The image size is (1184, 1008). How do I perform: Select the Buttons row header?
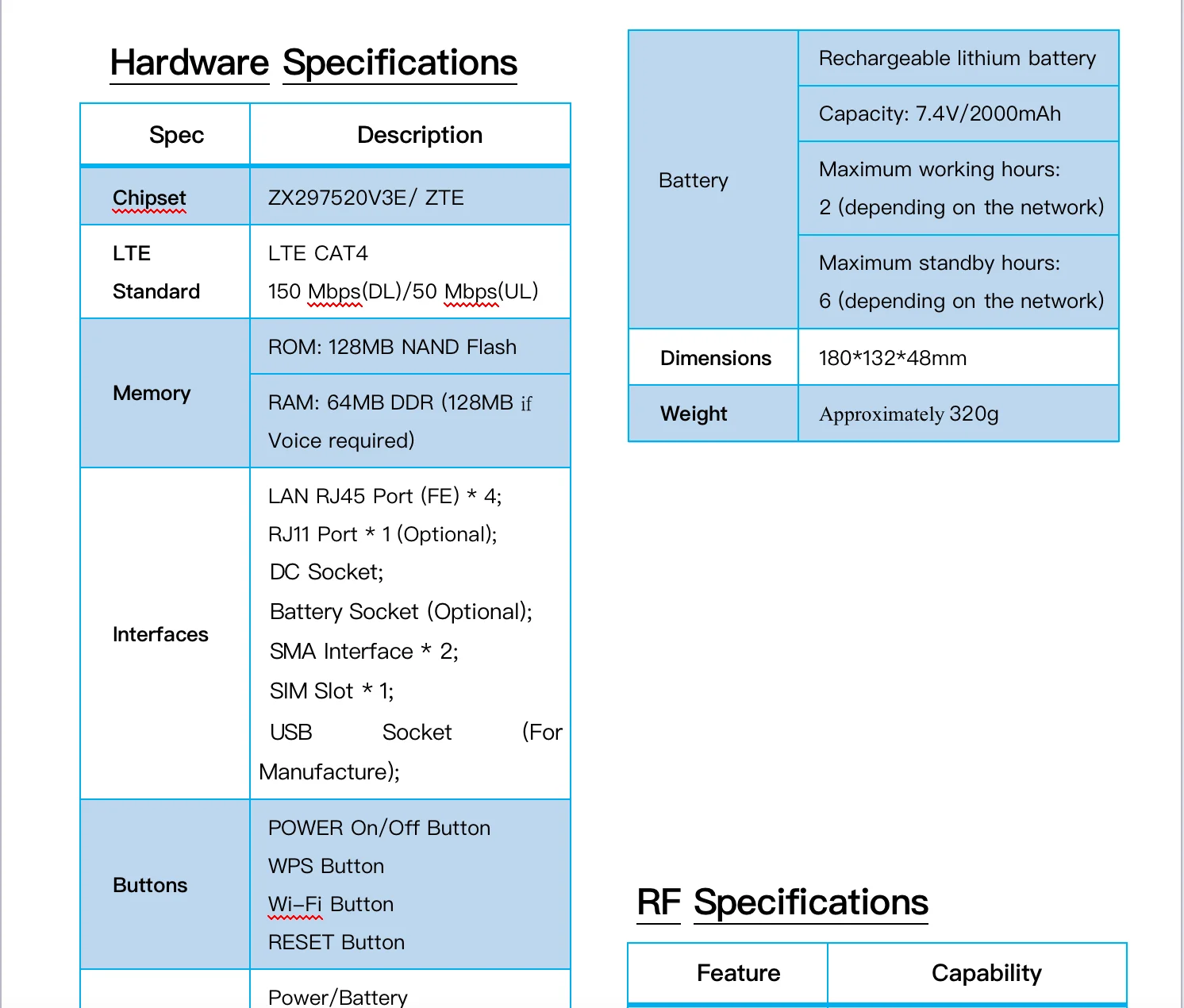click(x=149, y=884)
